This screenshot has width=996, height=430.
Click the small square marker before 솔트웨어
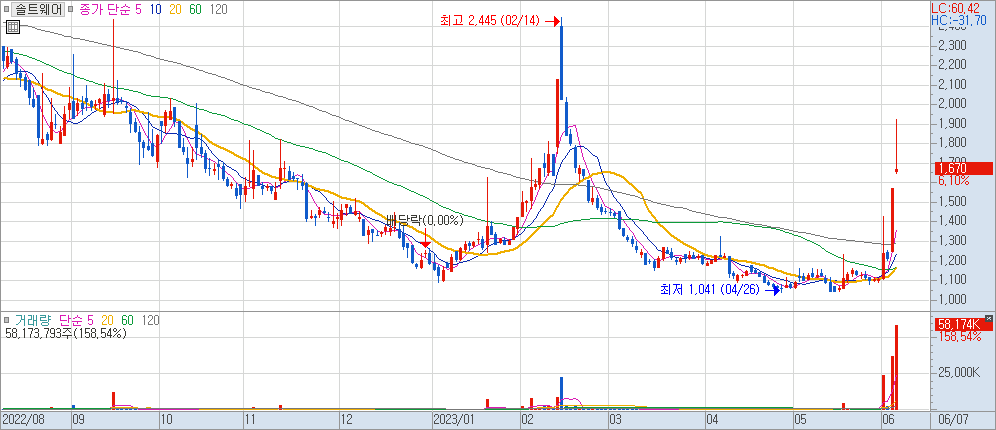7,10
